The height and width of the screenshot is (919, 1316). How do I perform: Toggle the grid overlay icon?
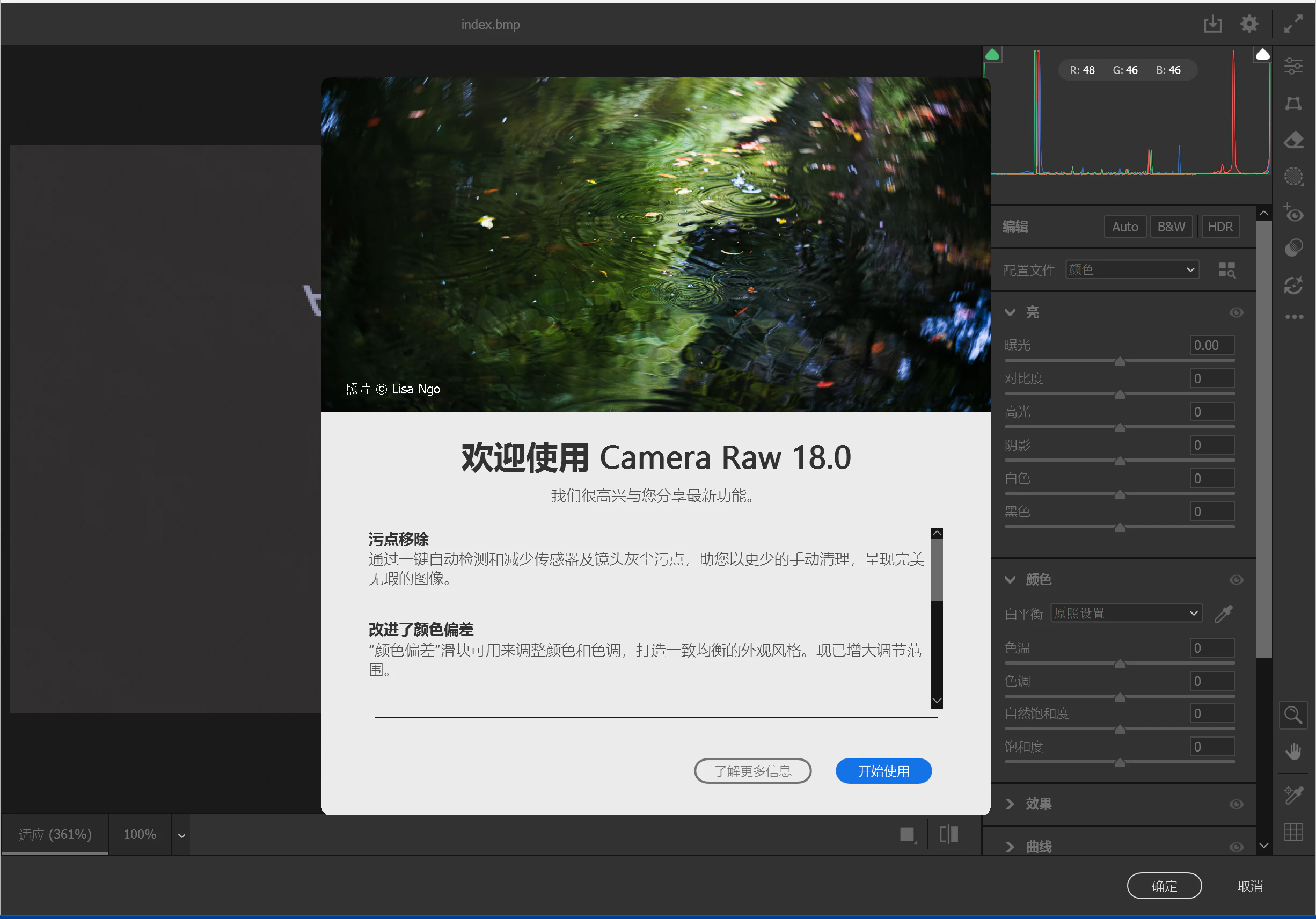point(1293,832)
